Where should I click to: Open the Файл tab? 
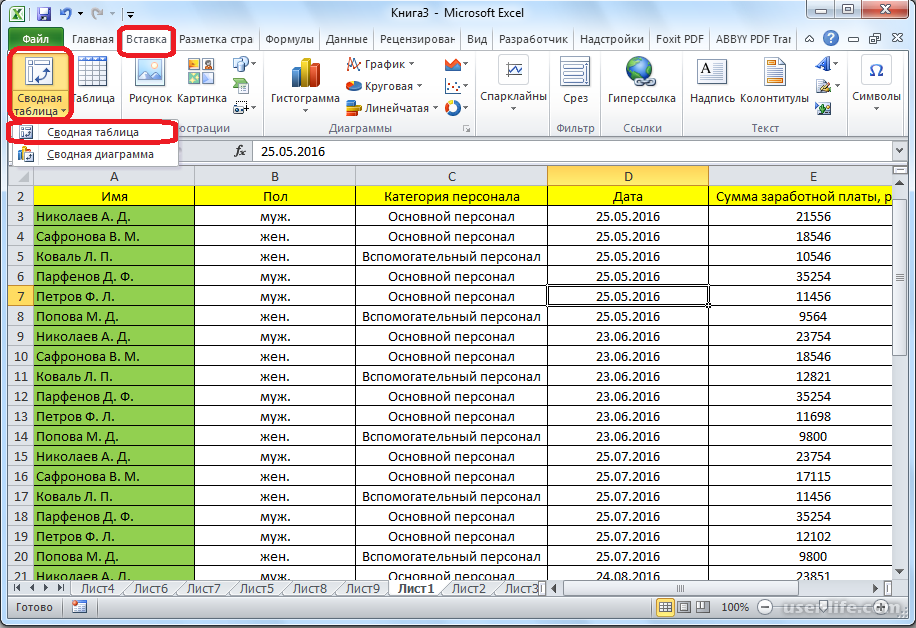(x=36, y=39)
